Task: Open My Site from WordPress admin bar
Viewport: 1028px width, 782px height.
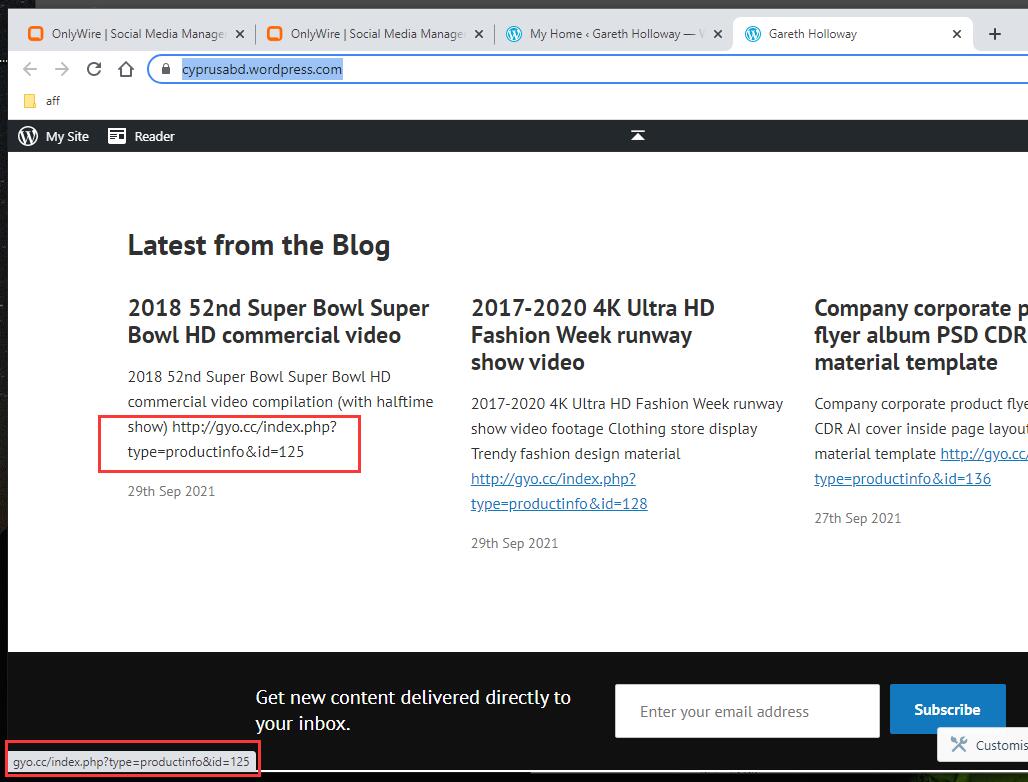Action: pyautogui.click(x=54, y=136)
